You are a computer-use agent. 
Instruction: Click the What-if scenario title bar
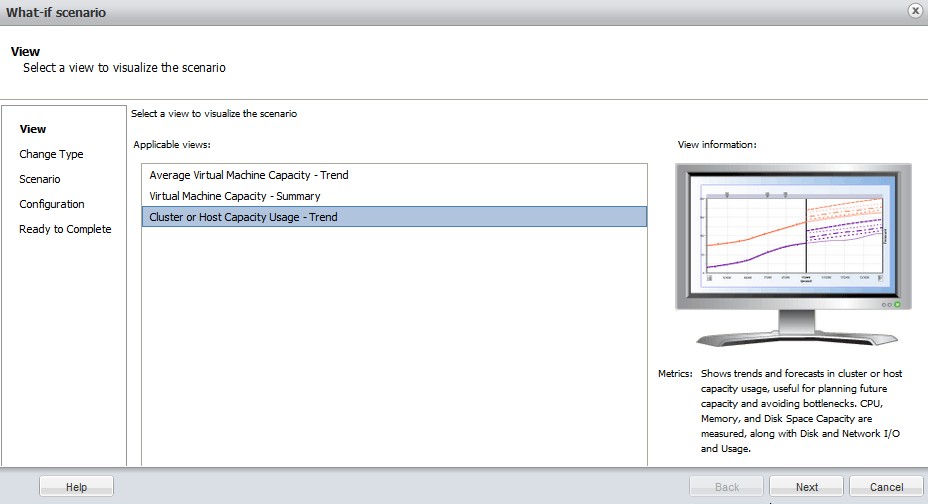tap(400, 12)
